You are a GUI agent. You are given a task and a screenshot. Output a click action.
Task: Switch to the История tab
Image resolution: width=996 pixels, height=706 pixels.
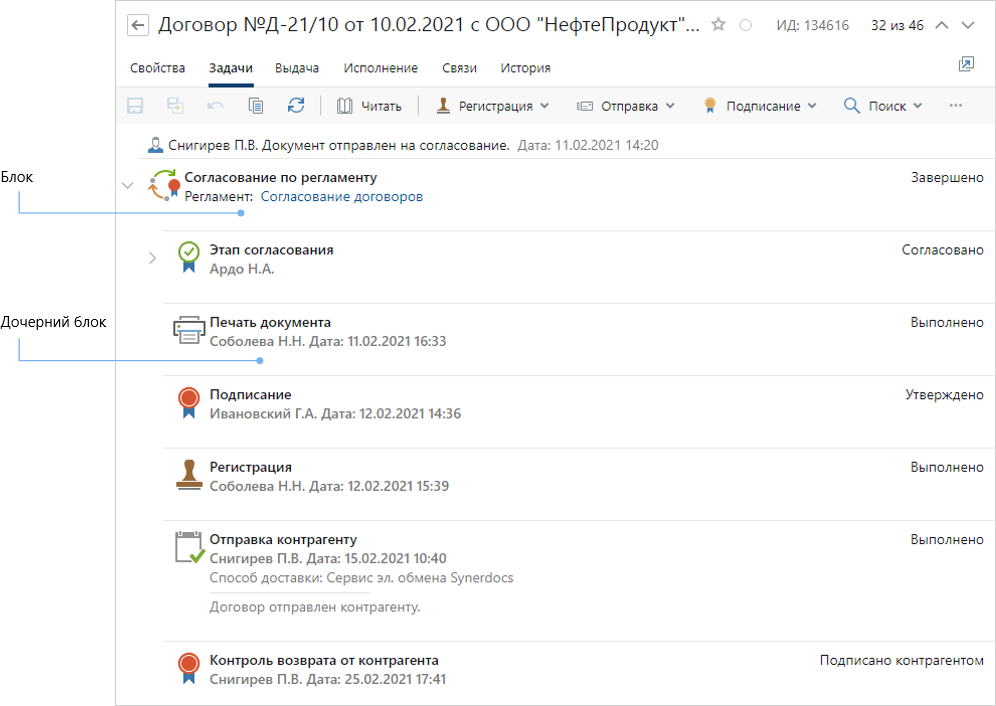[526, 68]
